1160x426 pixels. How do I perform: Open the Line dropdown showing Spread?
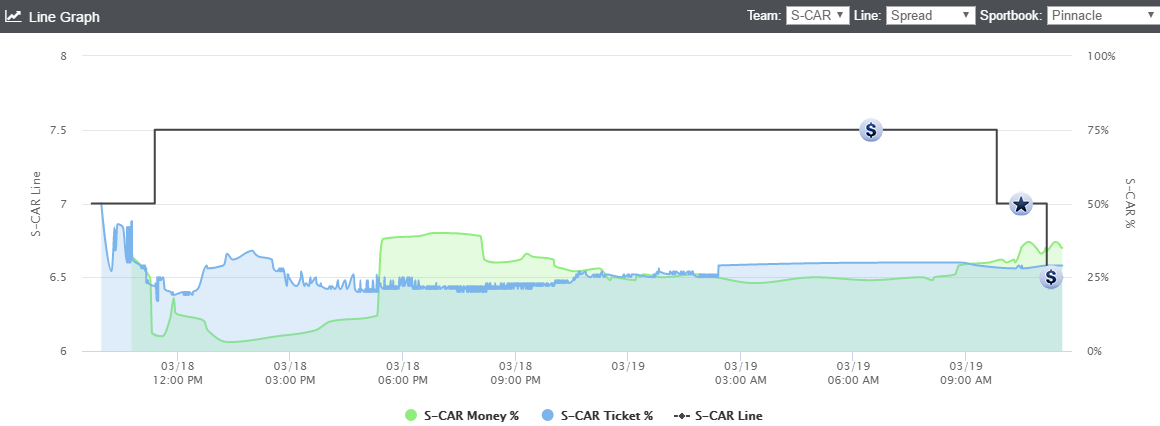[931, 16]
